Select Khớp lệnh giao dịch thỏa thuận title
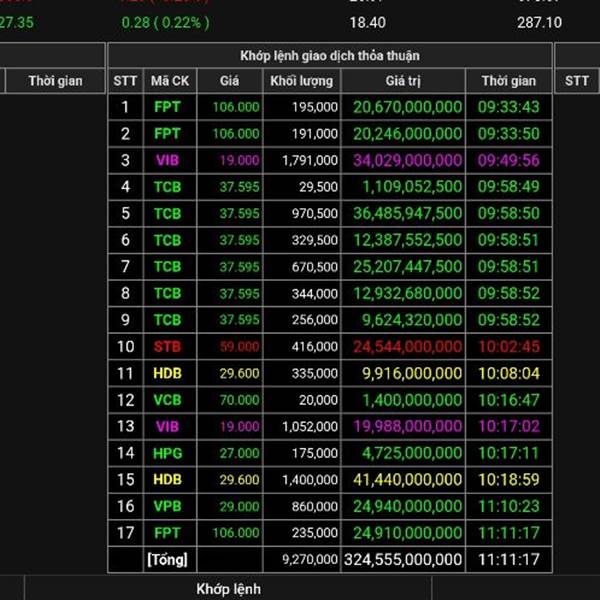The width and height of the screenshot is (600, 600). coord(329,55)
